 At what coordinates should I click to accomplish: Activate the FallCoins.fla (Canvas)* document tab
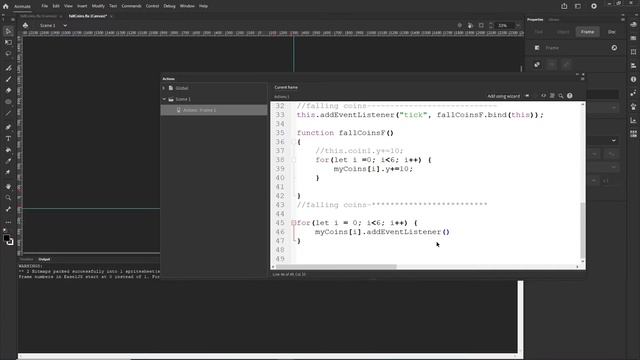coord(88,16)
